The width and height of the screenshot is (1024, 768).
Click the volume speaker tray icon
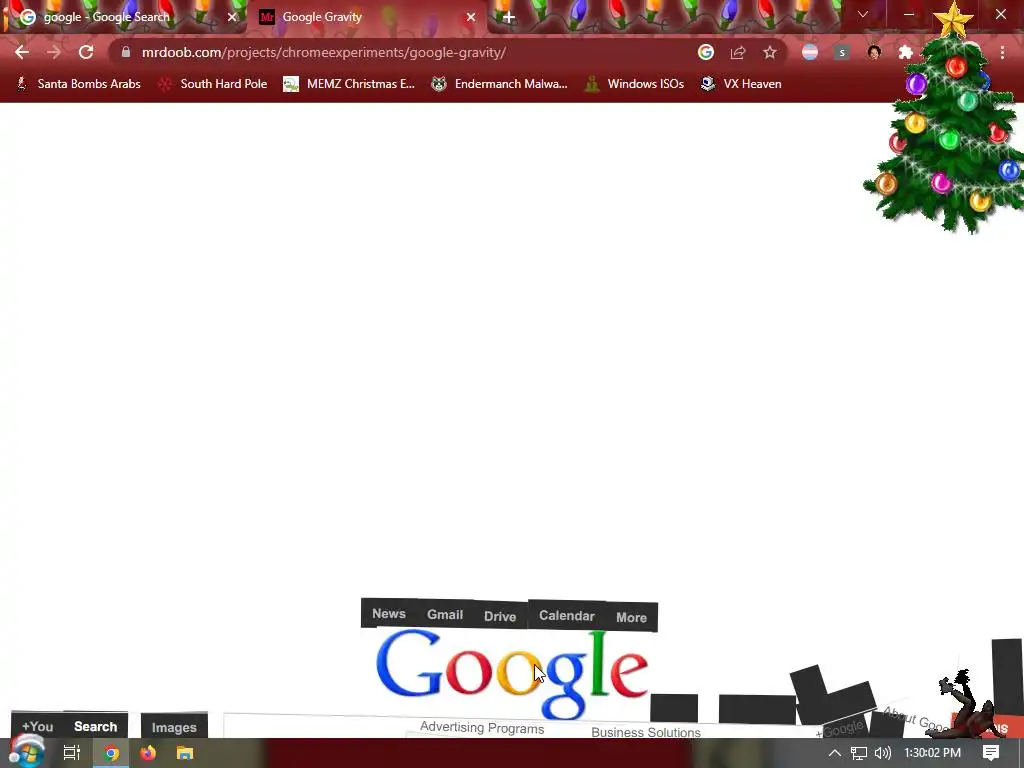click(882, 753)
